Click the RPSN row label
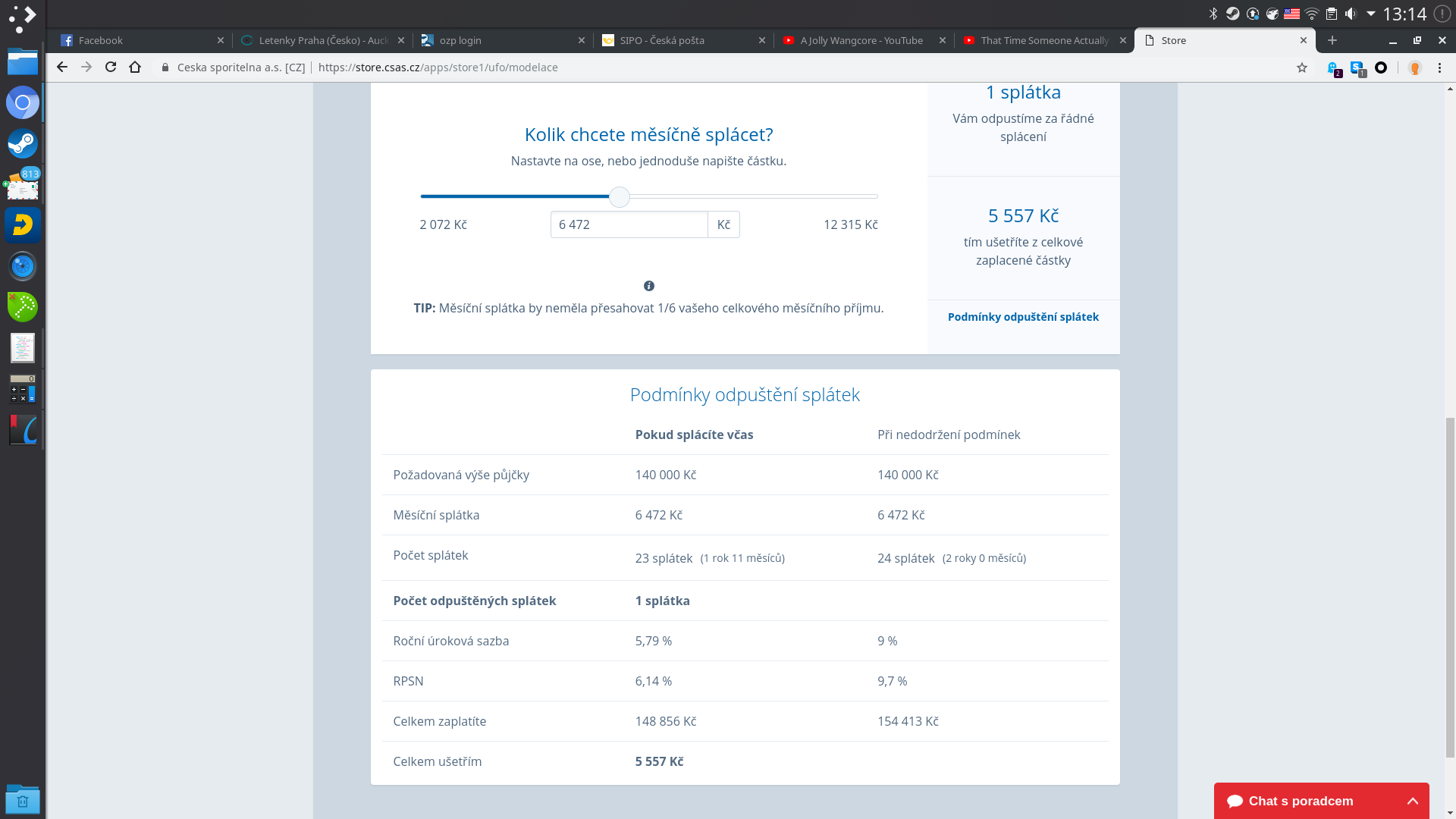 (408, 681)
